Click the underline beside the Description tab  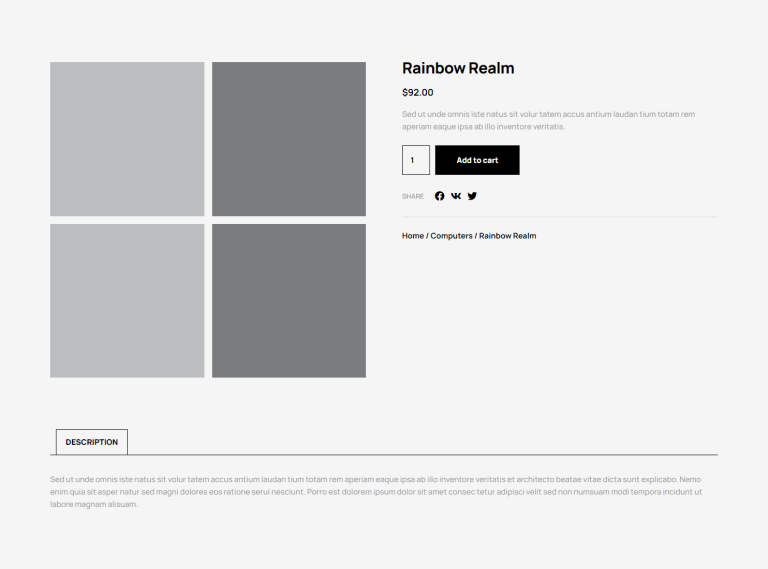[420, 455]
